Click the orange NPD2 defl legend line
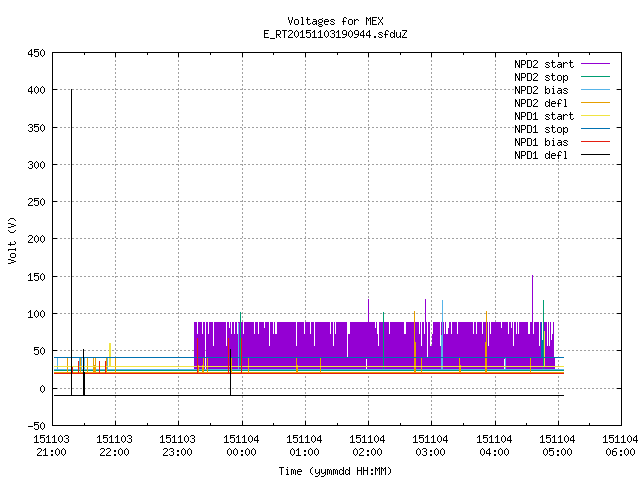The height and width of the screenshot is (480, 640). tap(595, 103)
